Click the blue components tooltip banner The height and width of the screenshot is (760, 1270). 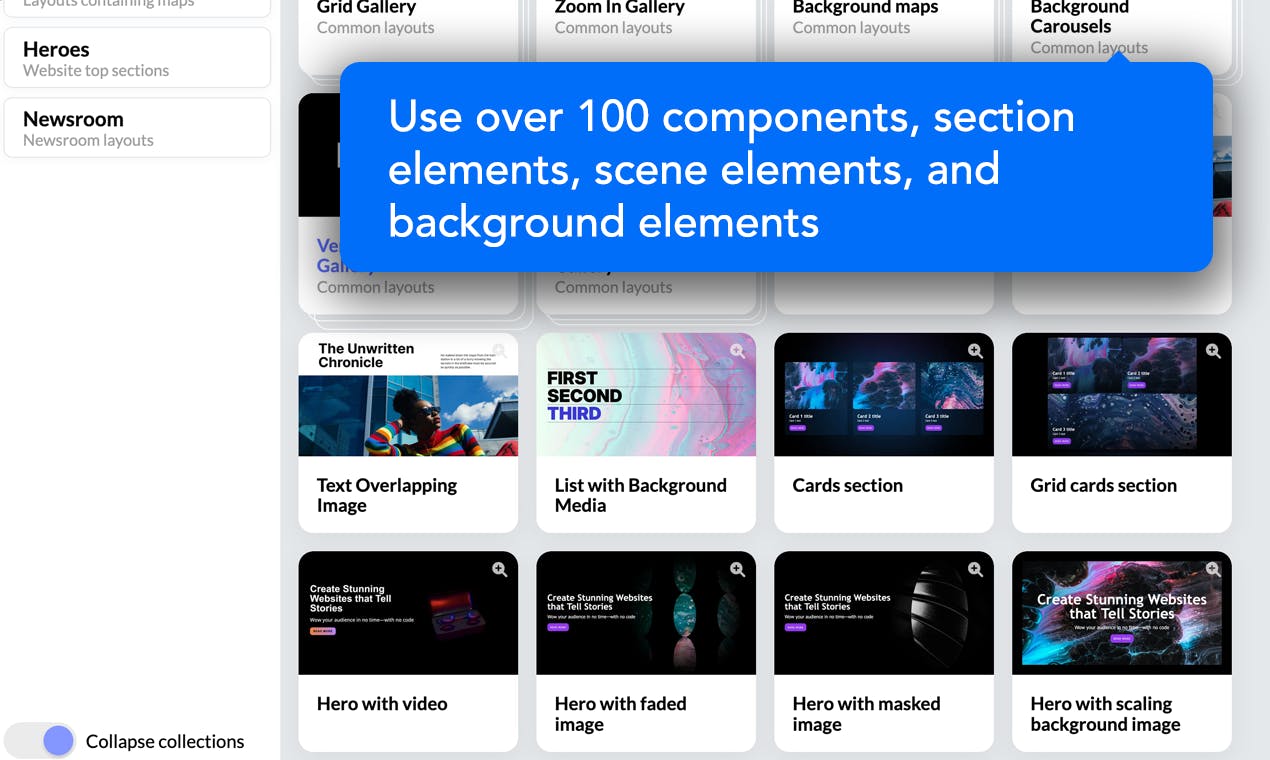point(776,167)
